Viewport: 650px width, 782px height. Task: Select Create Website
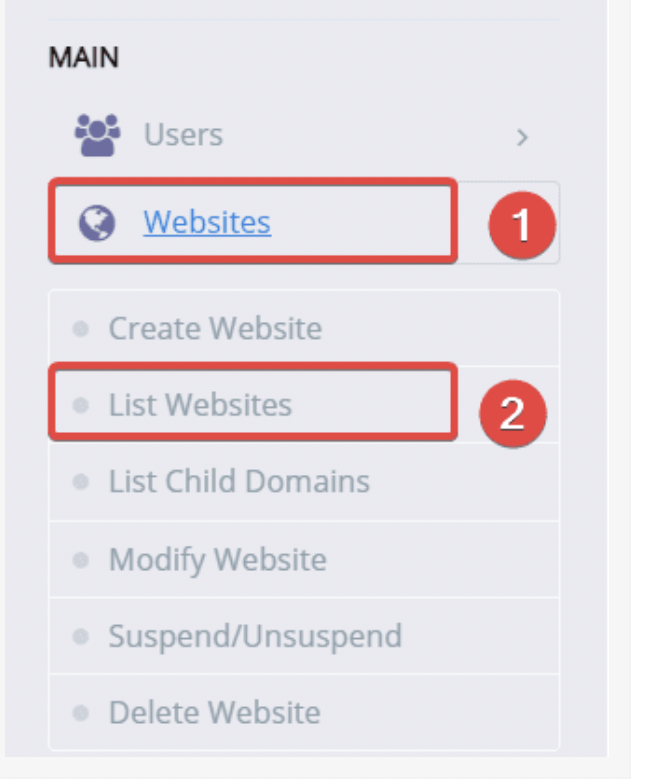point(215,329)
